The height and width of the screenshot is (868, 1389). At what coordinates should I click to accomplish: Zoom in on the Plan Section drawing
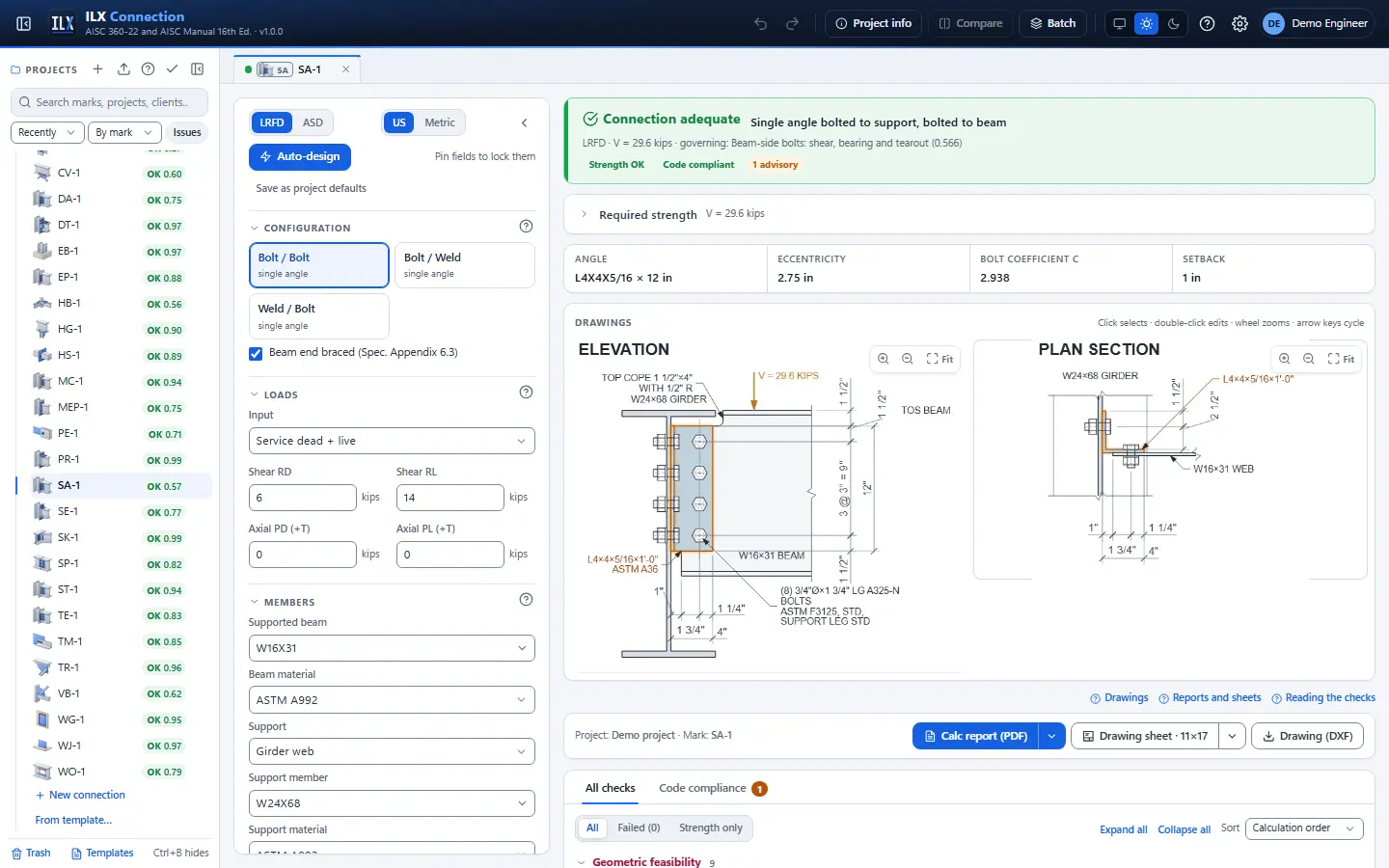click(1285, 359)
